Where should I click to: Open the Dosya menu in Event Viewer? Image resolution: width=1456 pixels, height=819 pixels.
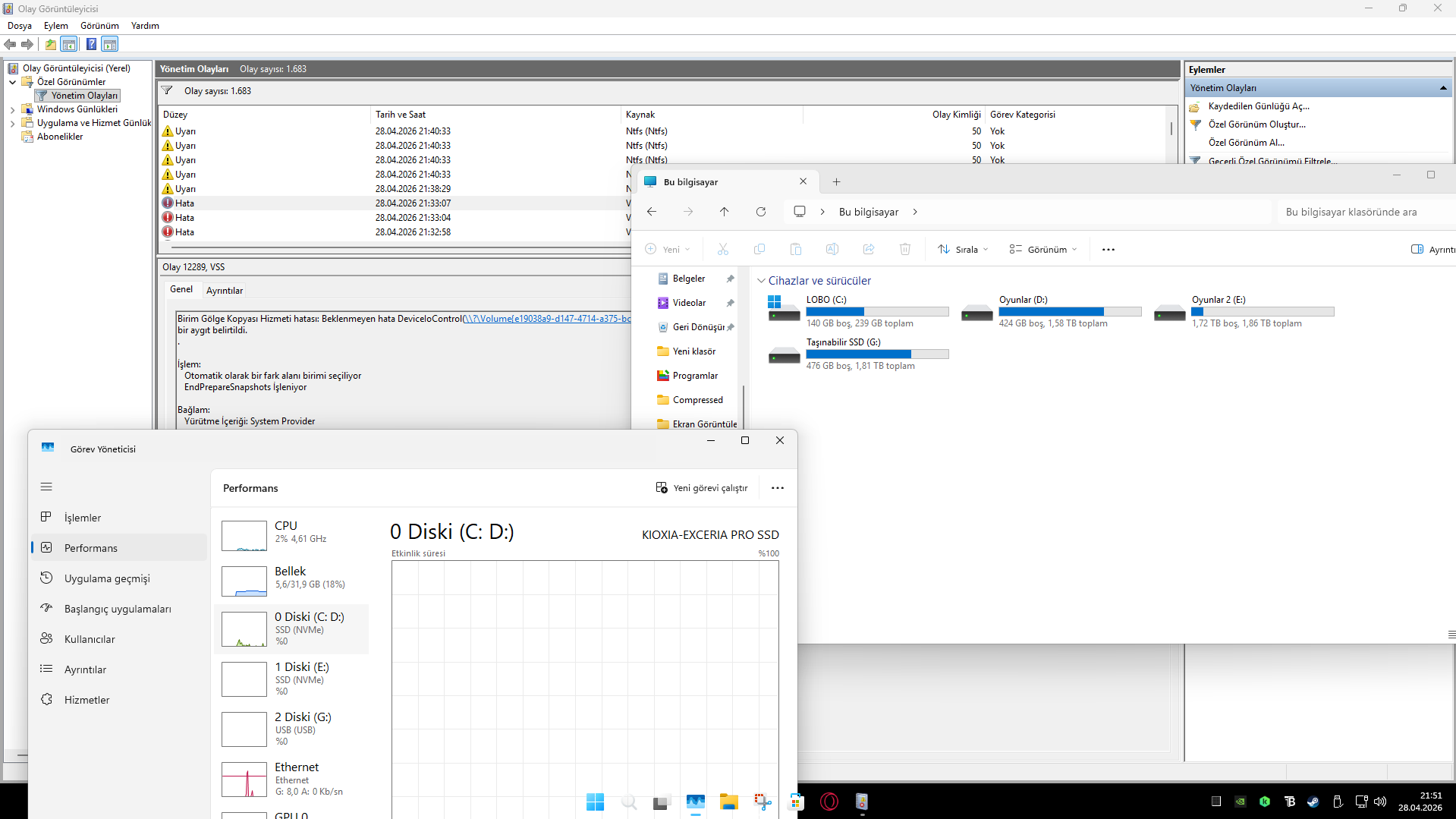coord(20,26)
